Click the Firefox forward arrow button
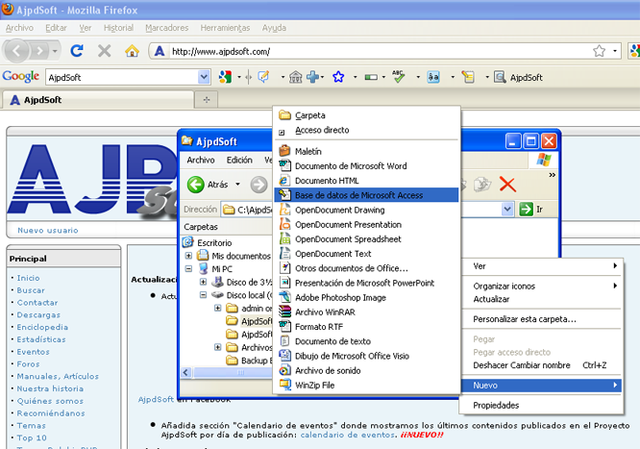 click(x=40, y=51)
